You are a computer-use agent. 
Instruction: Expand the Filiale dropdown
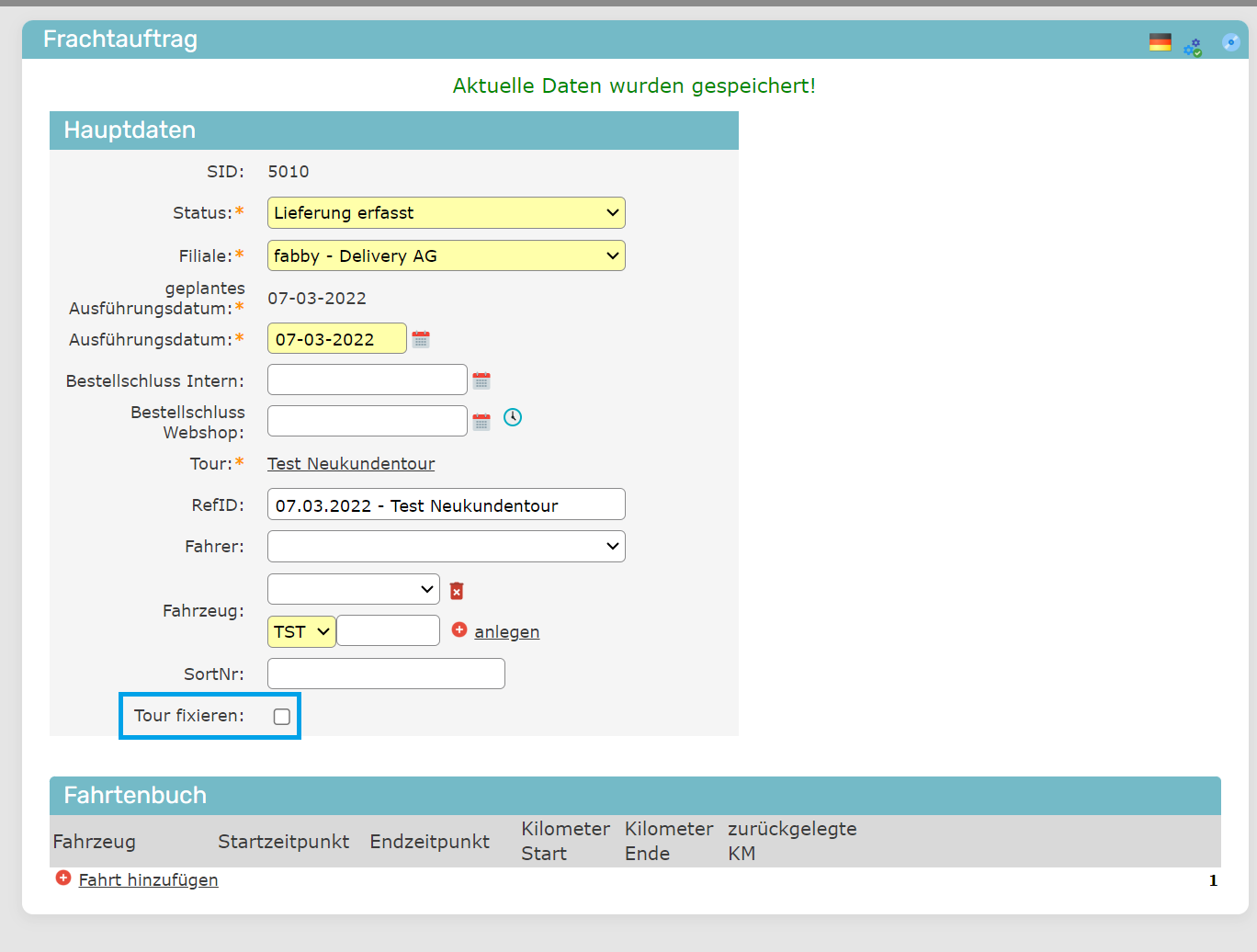click(446, 256)
